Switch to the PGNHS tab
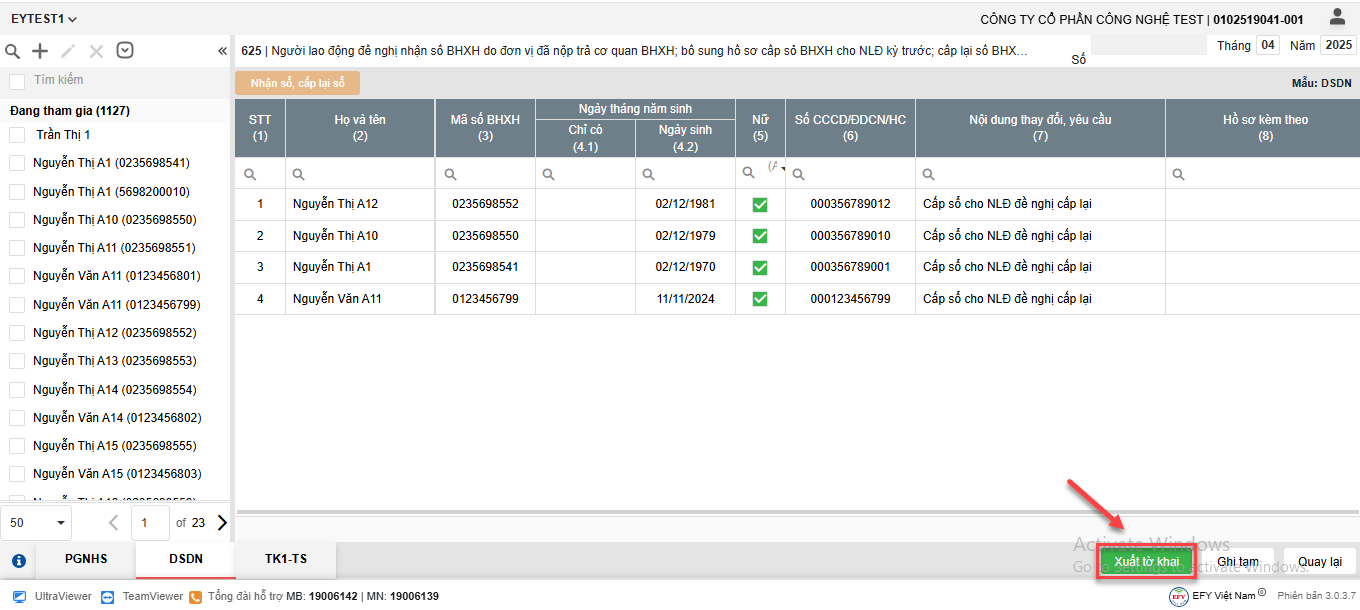The image size is (1360, 610). click(86, 561)
